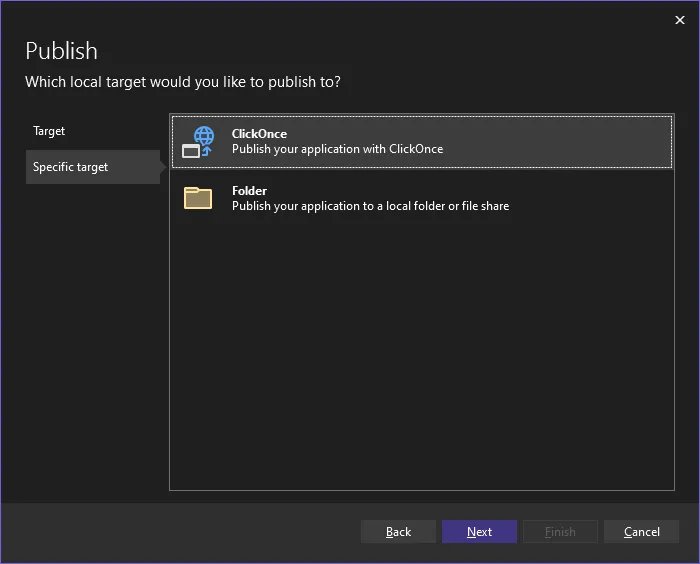Screen dimensions: 700x564
Task: Click blank space in the Folder row
Action: click(x=590, y=198)
